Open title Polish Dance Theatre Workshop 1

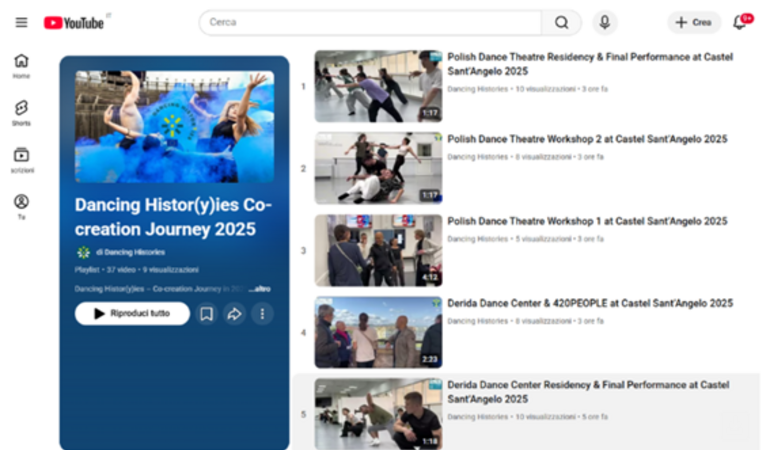click(x=587, y=221)
